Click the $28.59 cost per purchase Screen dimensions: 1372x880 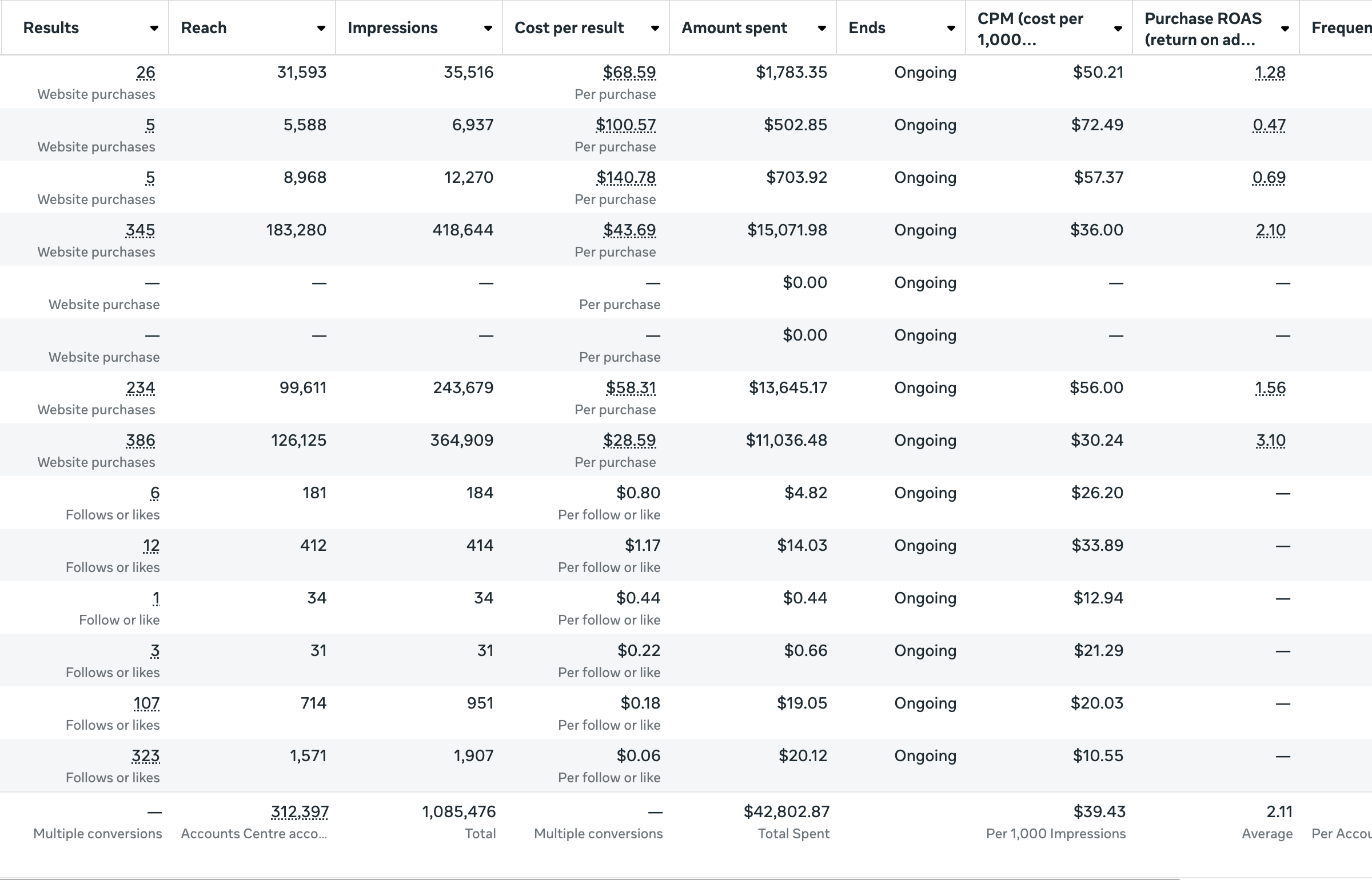click(x=629, y=441)
